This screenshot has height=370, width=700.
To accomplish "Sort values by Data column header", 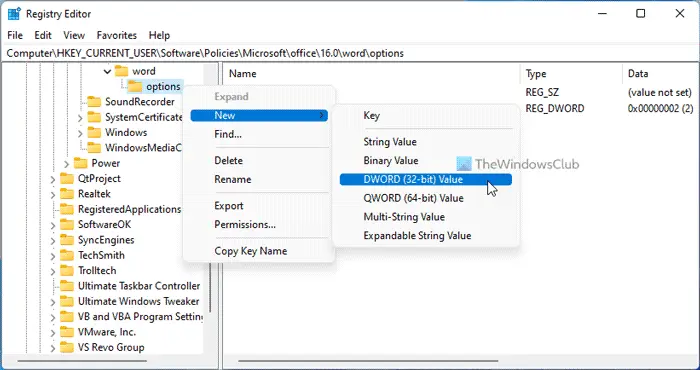I will pos(661,74).
